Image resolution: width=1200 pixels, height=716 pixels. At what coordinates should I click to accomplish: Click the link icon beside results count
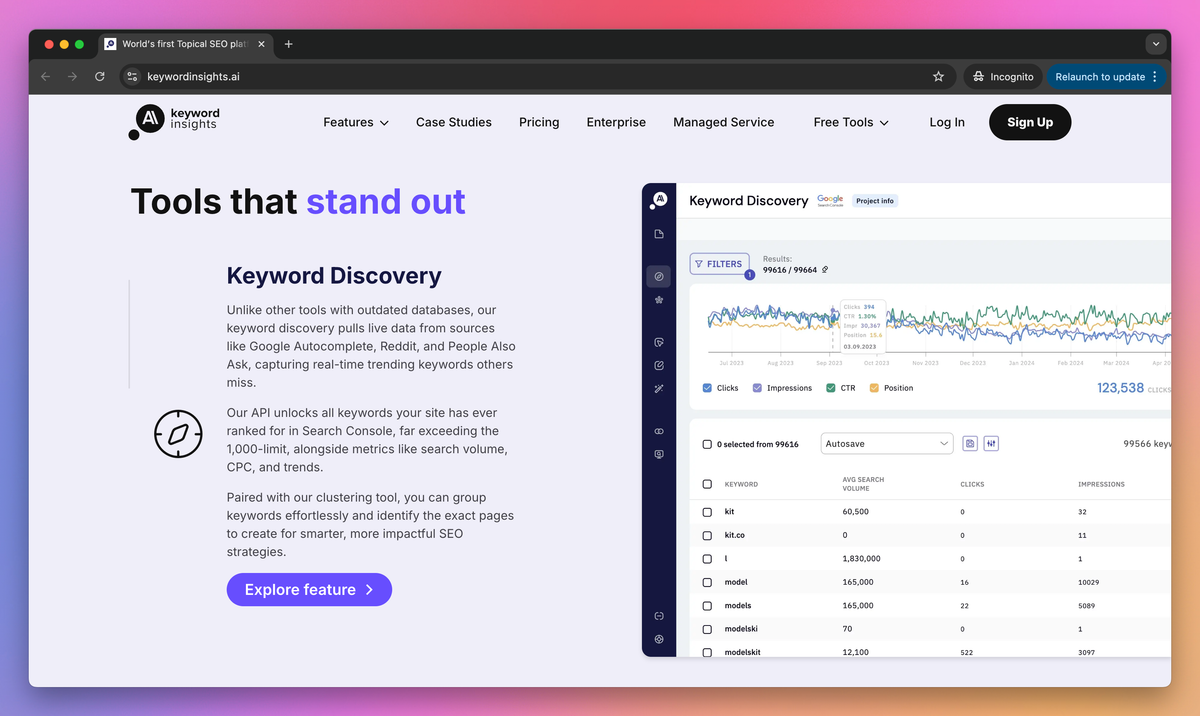tap(825, 270)
